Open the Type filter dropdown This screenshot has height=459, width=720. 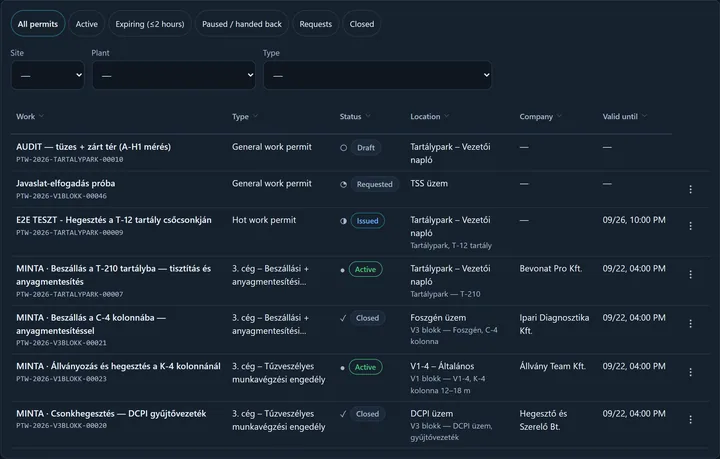point(377,75)
